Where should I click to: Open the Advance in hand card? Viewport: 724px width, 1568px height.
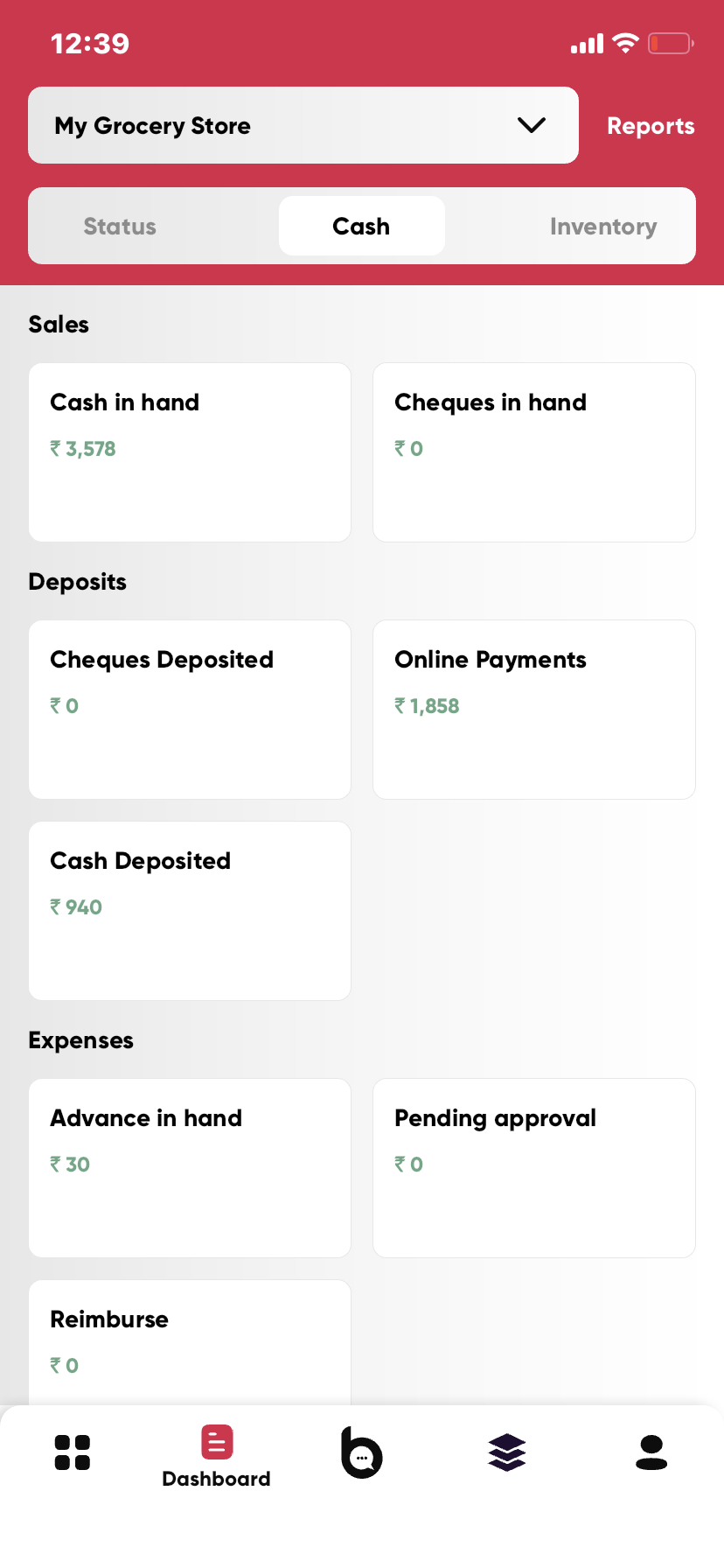pyautogui.click(x=190, y=1168)
